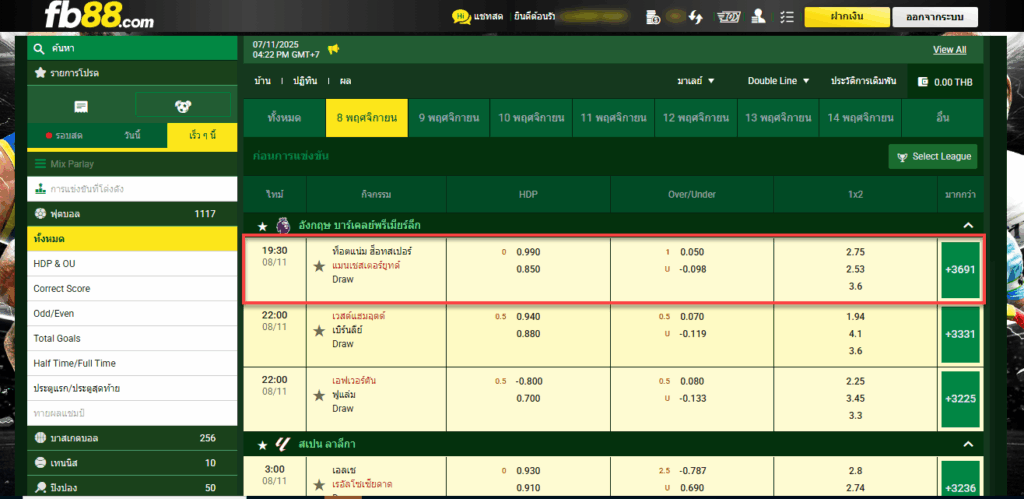Expand +3331 more markets for West Ham match
Viewport: 1024px width, 499px height.
(960, 334)
